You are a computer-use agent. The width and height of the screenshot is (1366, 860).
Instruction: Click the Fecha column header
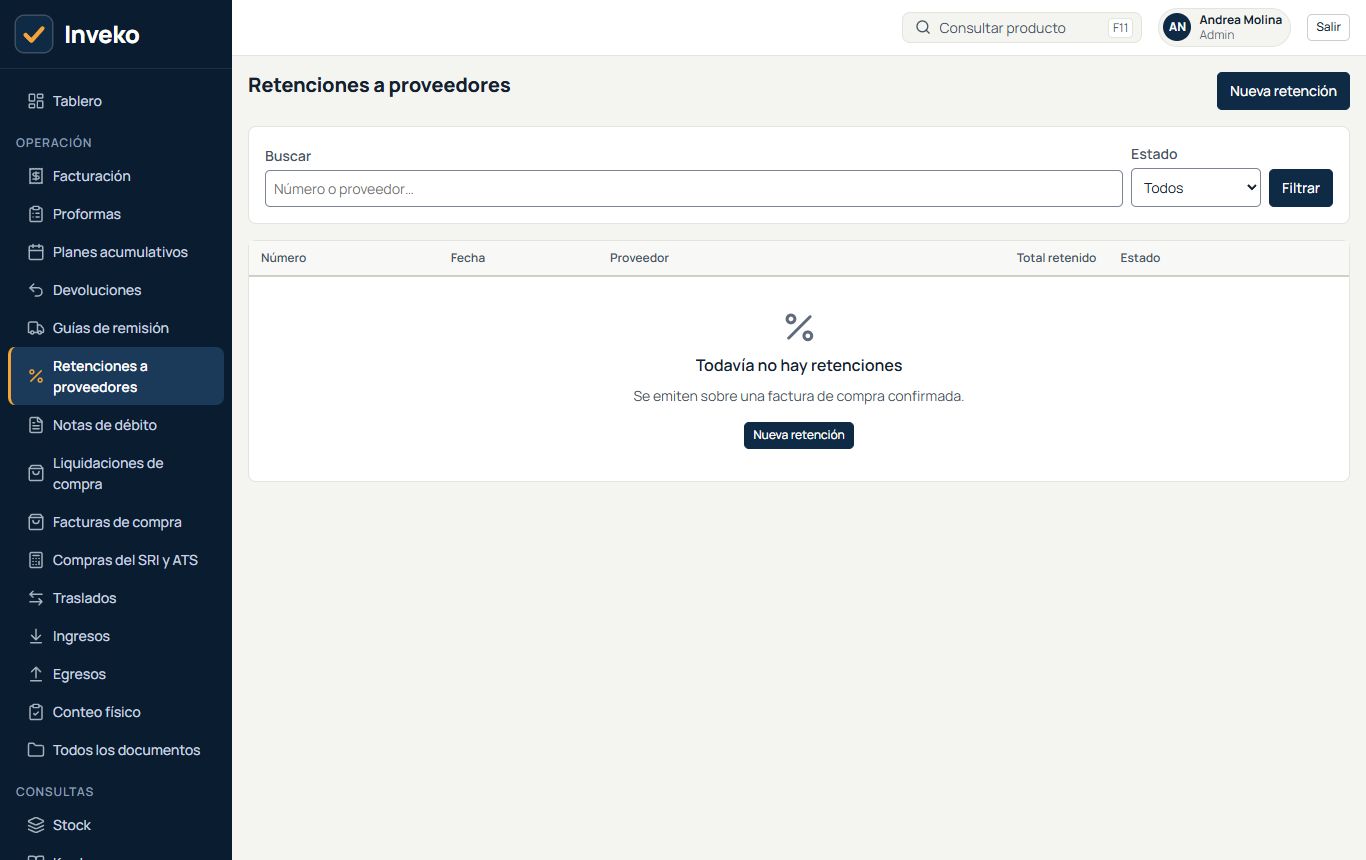[468, 258]
